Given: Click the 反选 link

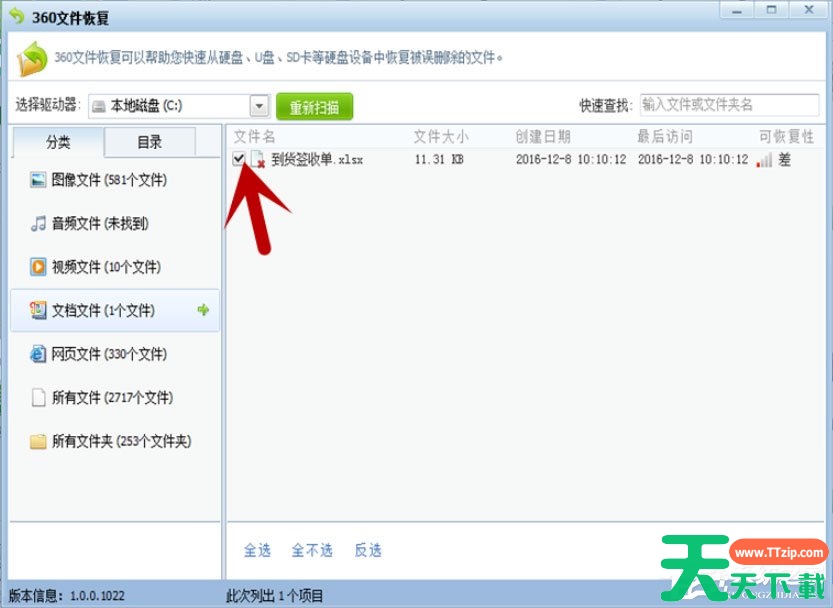Looking at the screenshot, I should (368, 550).
